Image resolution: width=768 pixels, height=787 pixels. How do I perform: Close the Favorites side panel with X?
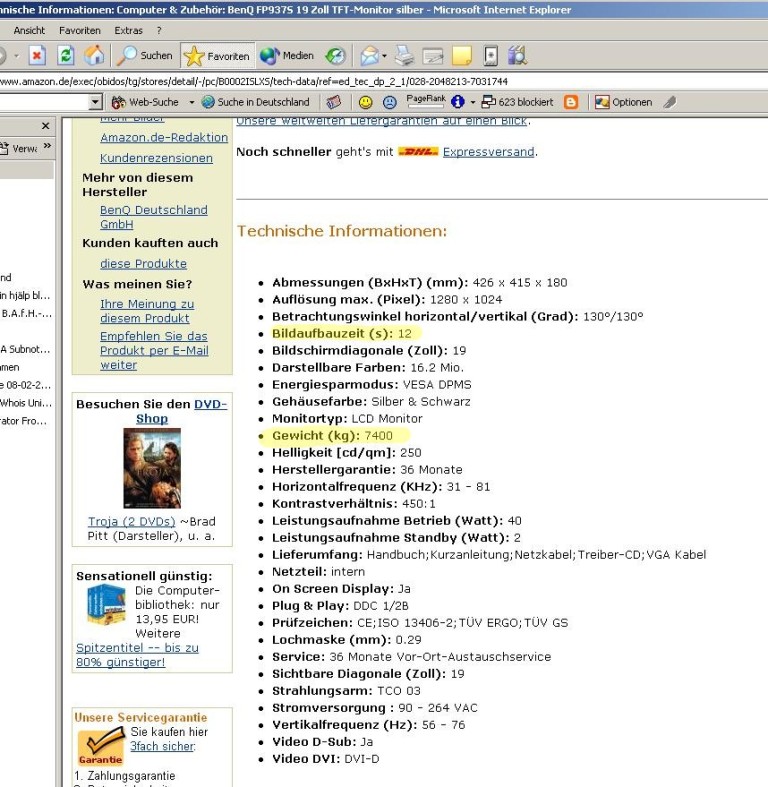(46, 126)
